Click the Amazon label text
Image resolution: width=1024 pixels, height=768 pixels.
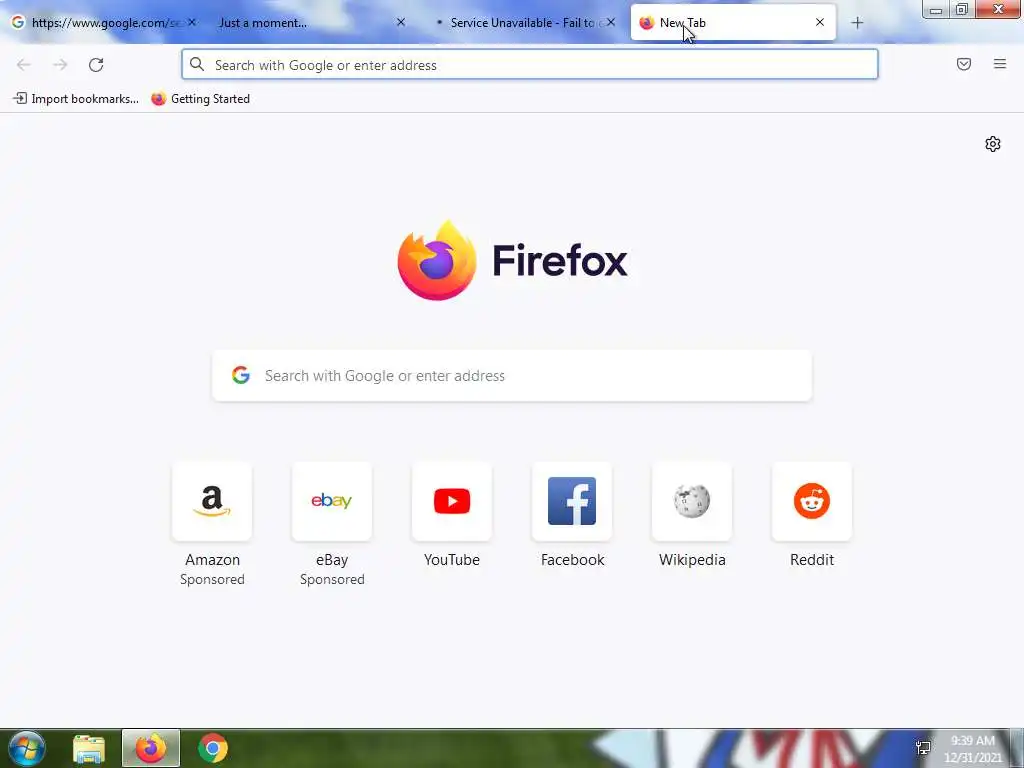[212, 560]
